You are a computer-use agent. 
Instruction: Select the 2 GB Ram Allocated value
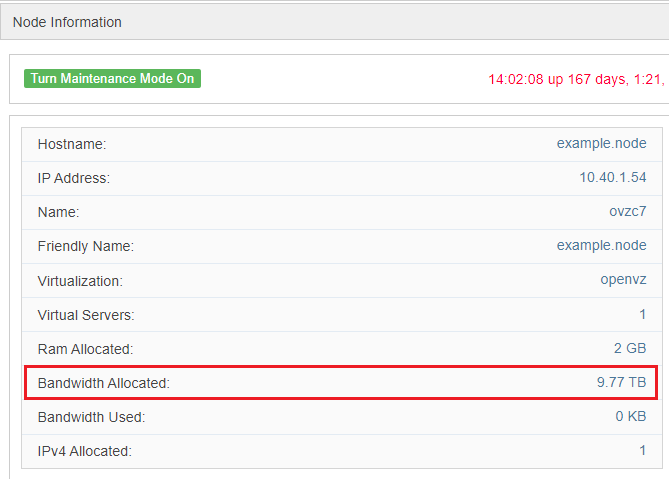[629, 349]
